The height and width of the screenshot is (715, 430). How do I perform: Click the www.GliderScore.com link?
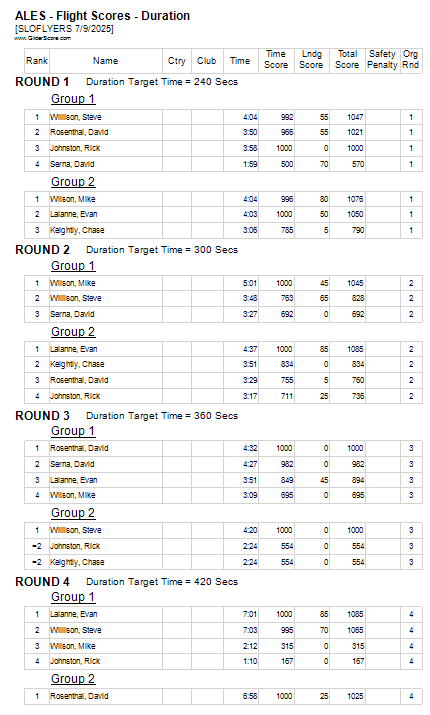click(42, 38)
